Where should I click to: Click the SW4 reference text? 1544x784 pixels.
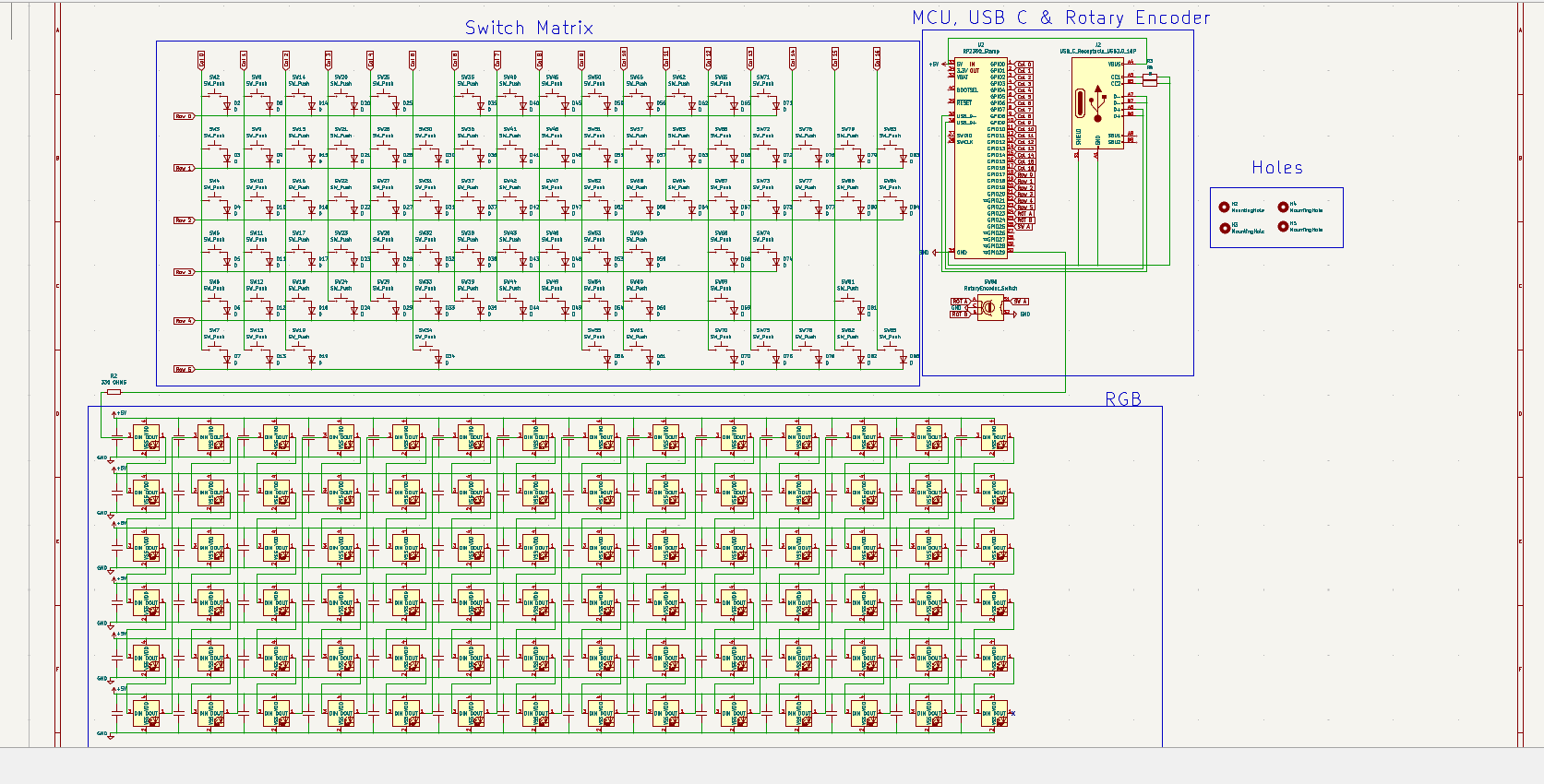214,182
